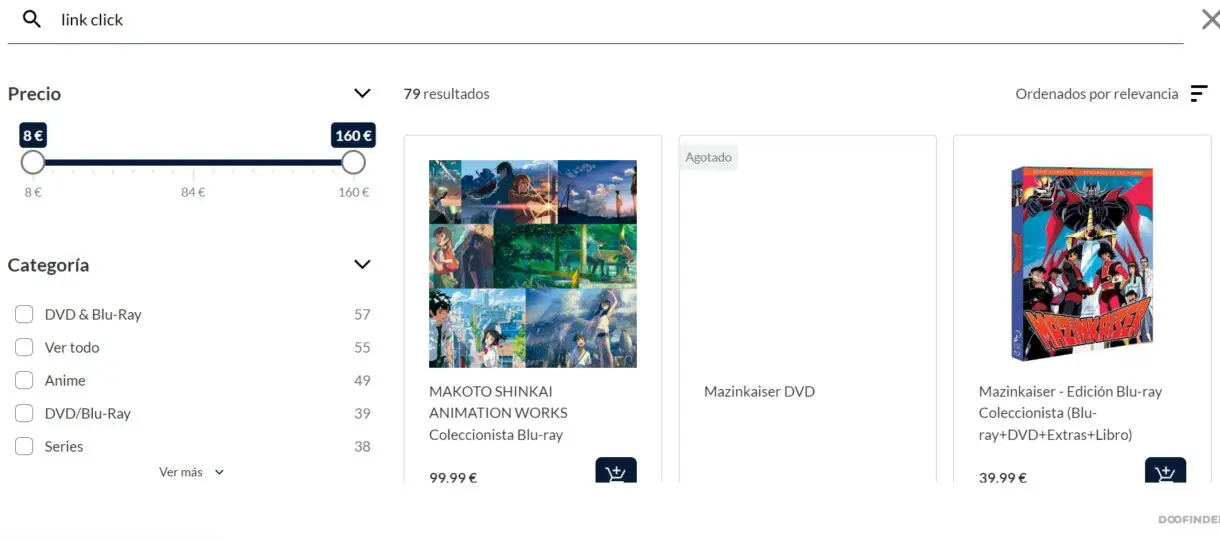The height and width of the screenshot is (541, 1220).
Task: Click the Doofinder logo link
Action: [1188, 520]
